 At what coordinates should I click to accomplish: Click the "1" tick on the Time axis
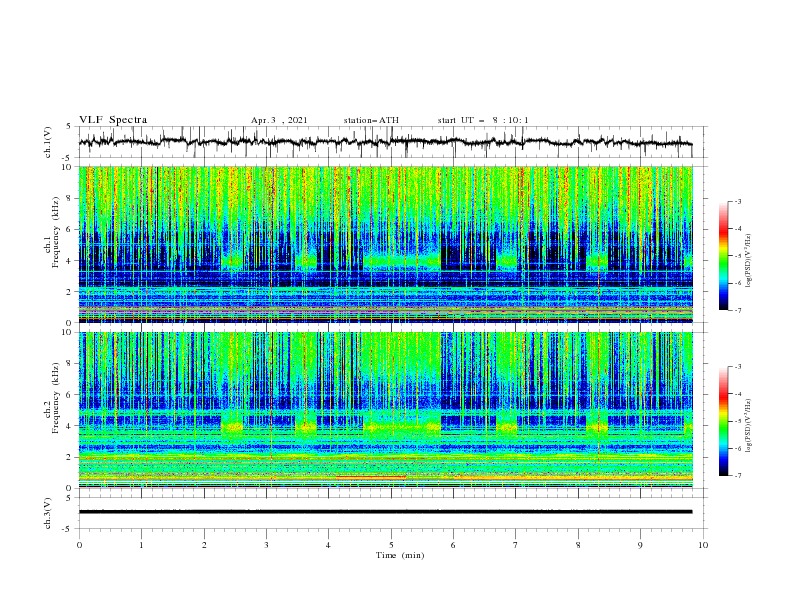click(142, 545)
